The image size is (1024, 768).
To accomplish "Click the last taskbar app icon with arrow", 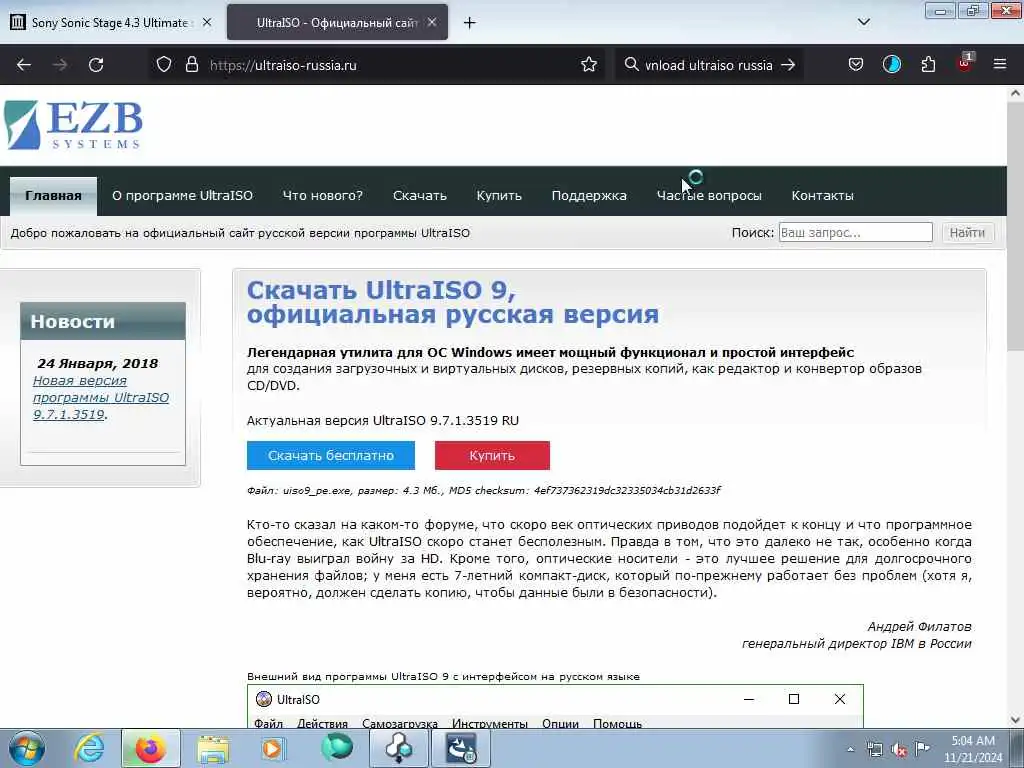I will point(461,748).
